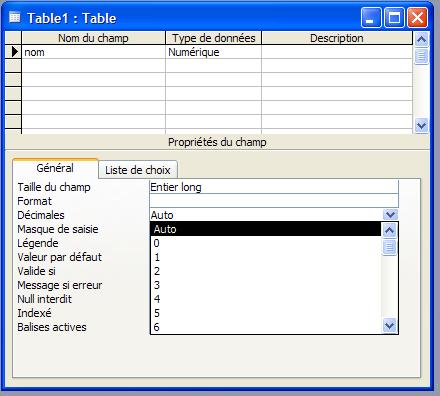Switch to the Général tab
This screenshot has height=396, width=440.
55,168
